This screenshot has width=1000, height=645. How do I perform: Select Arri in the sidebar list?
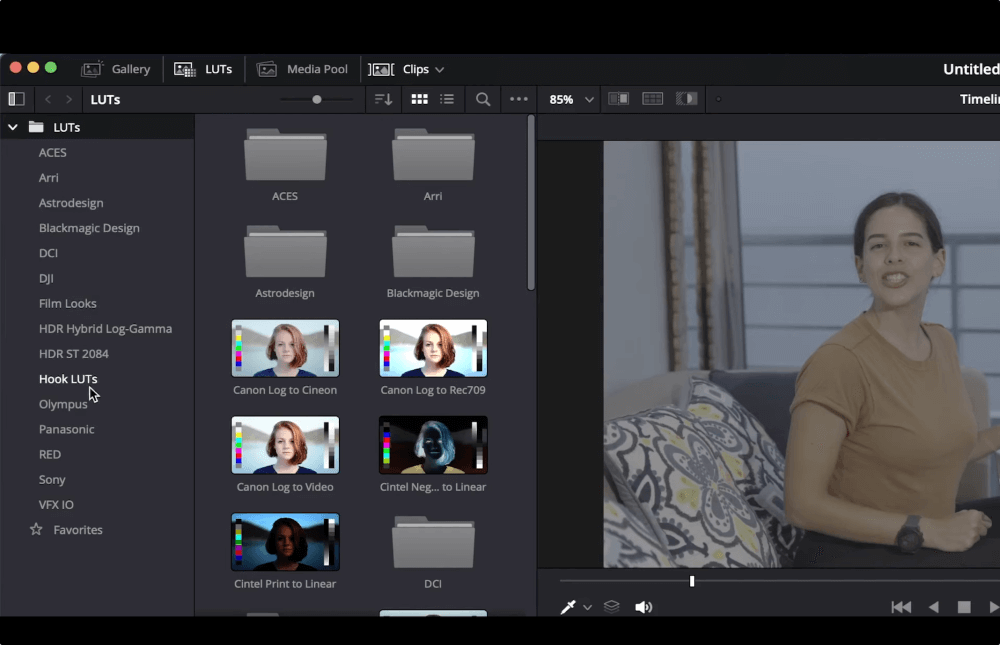pyautogui.click(x=48, y=177)
